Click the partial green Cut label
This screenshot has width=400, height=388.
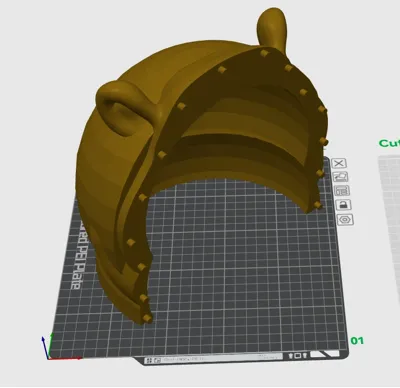pyautogui.click(x=389, y=143)
